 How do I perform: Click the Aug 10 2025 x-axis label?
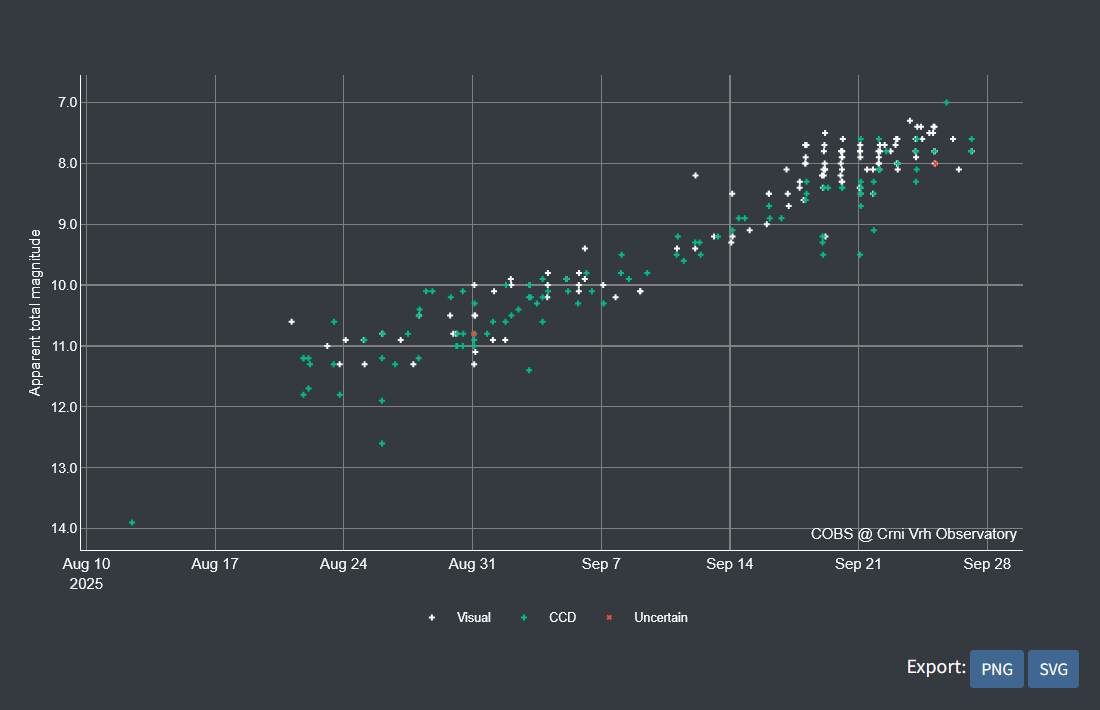(x=86, y=573)
